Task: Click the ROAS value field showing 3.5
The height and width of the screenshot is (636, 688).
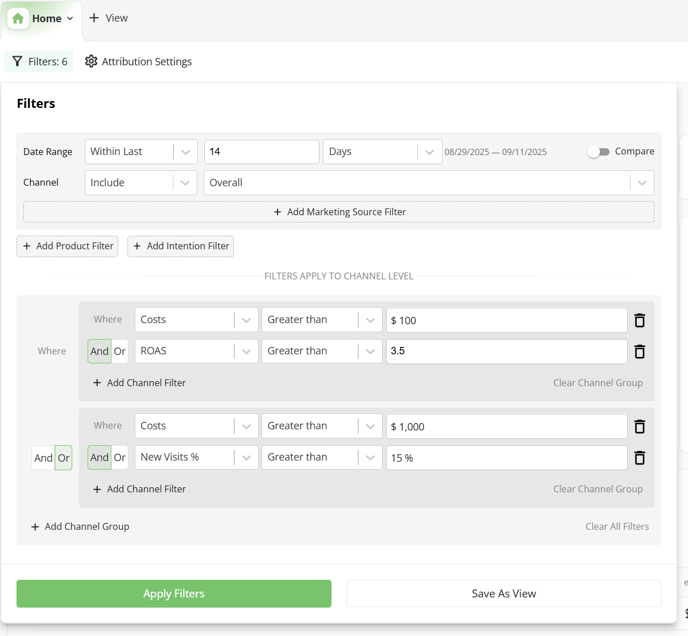Action: click(x=506, y=351)
